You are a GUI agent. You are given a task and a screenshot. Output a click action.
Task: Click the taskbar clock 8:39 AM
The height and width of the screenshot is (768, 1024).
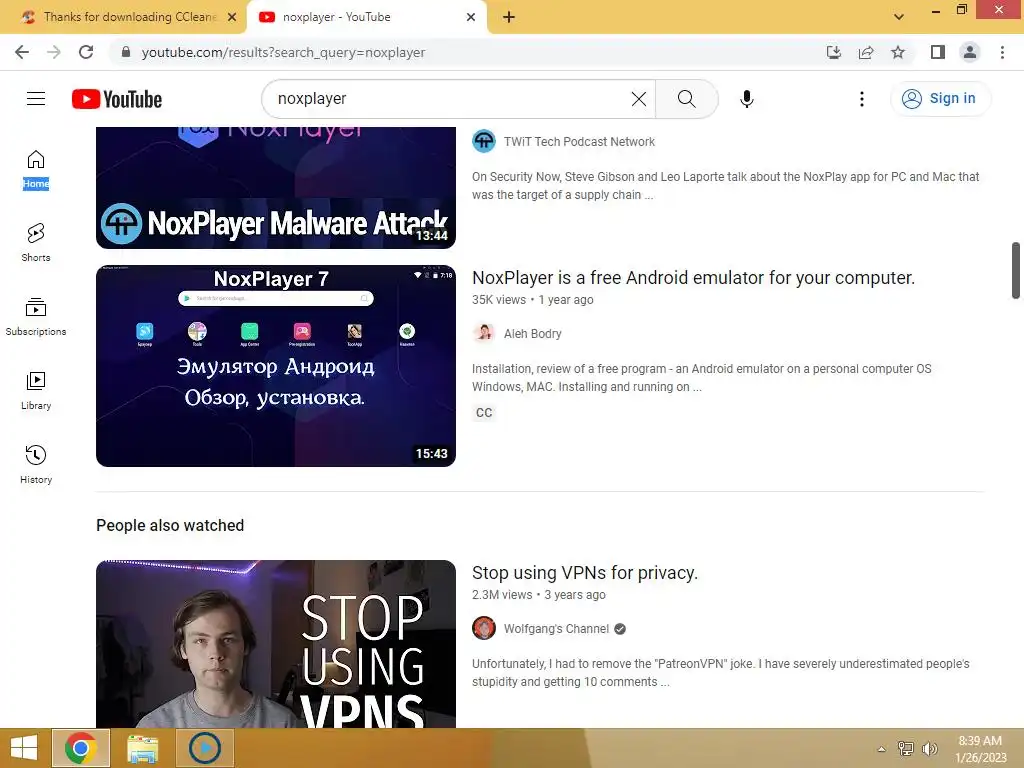pos(980,749)
